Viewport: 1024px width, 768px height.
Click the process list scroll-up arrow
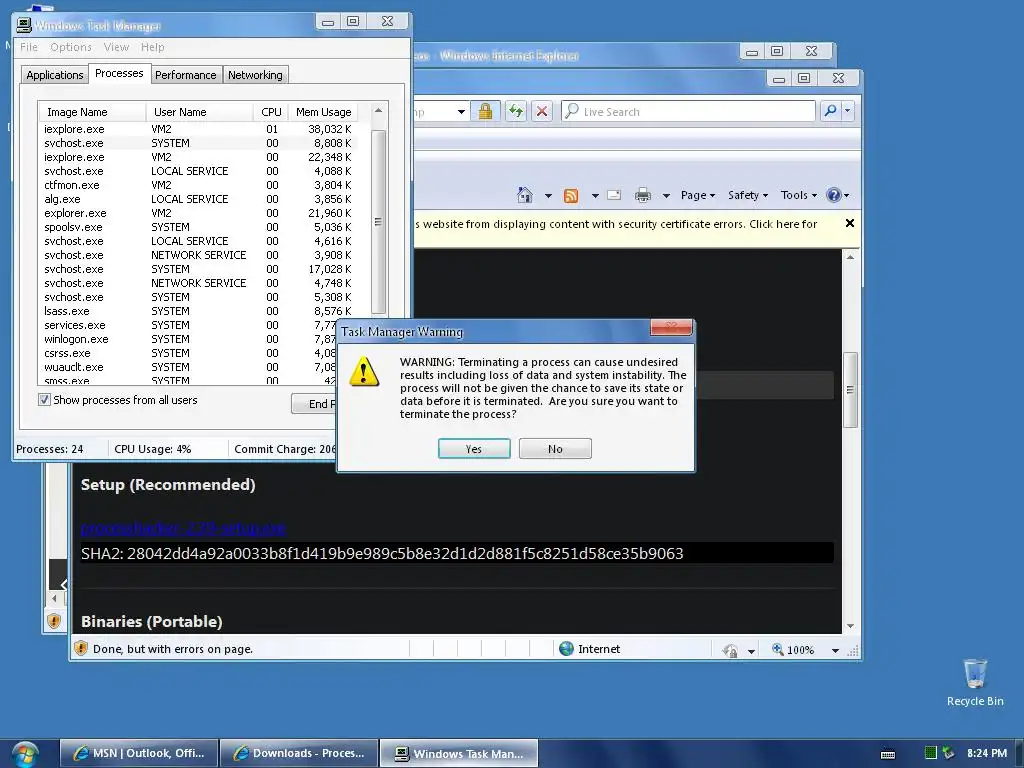pyautogui.click(x=378, y=110)
